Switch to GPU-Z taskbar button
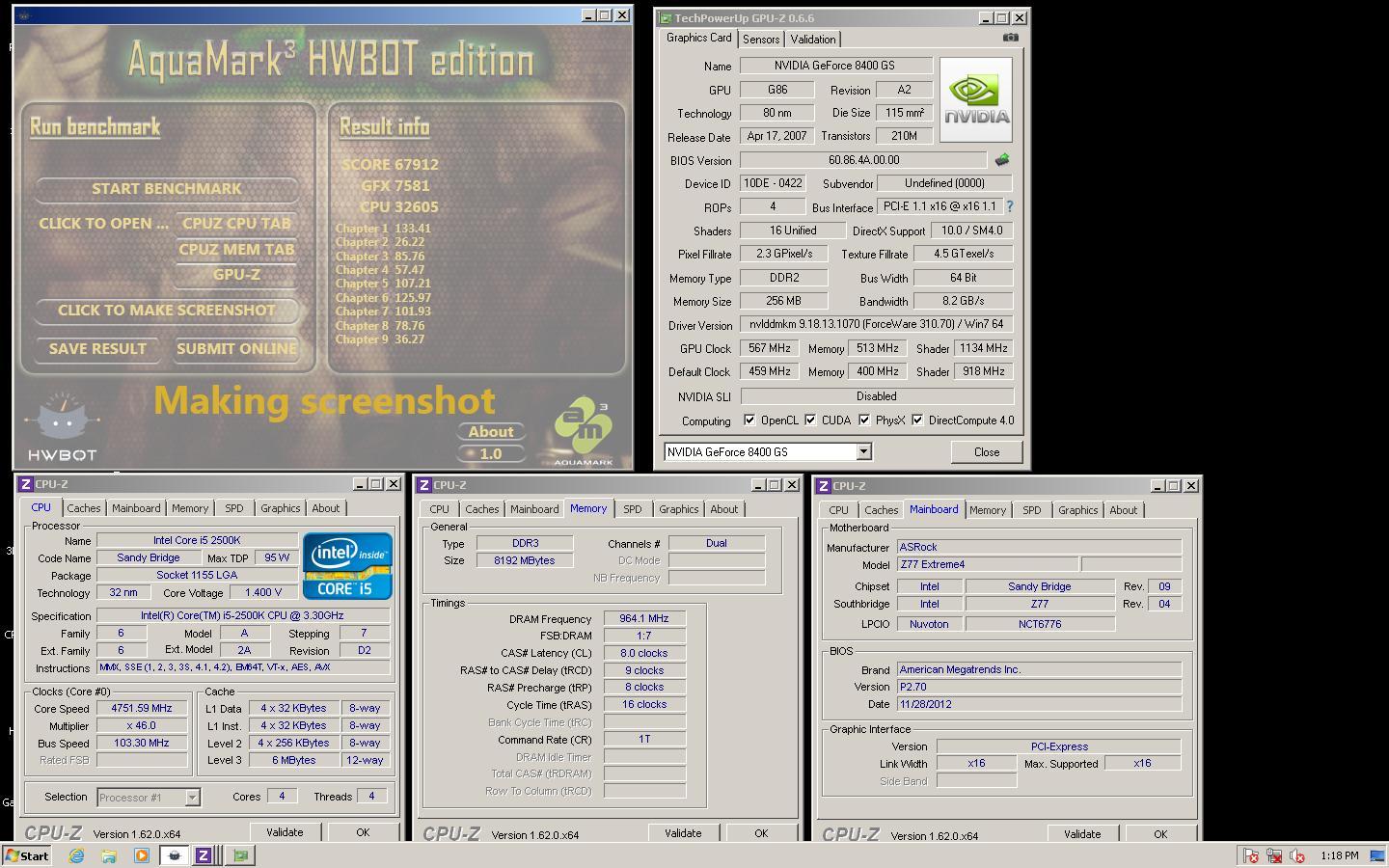Image resolution: width=1389 pixels, height=868 pixels. (240, 855)
